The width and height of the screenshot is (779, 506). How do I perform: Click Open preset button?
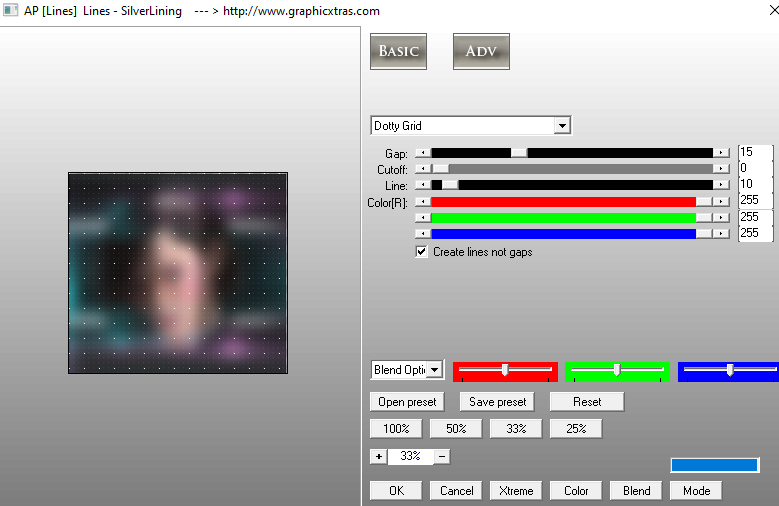(x=407, y=402)
